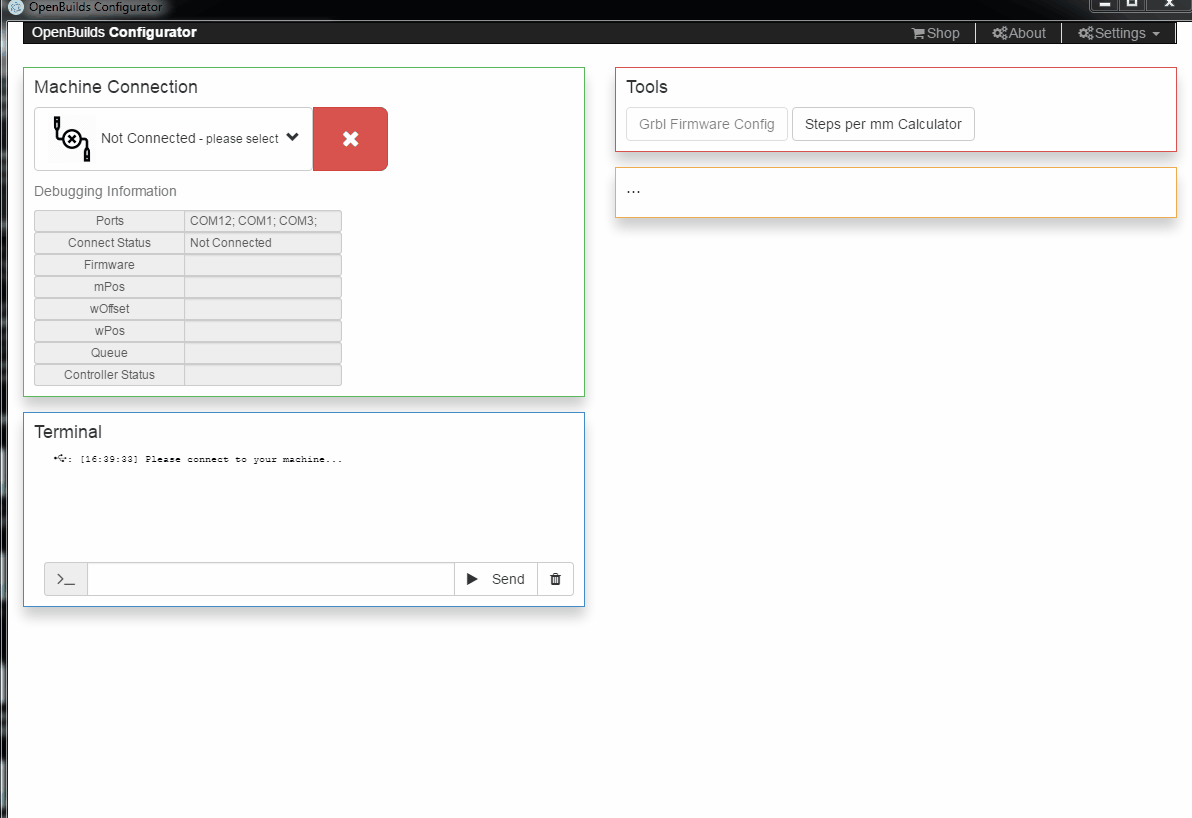This screenshot has width=1192, height=818.
Task: Click the terminal command input field
Action: click(270, 578)
